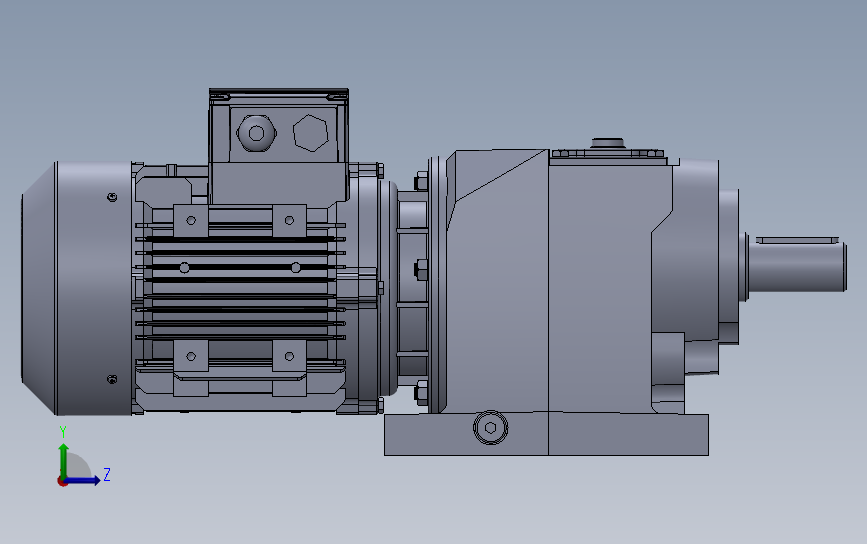Select the round cable gland on terminal box

[257, 133]
